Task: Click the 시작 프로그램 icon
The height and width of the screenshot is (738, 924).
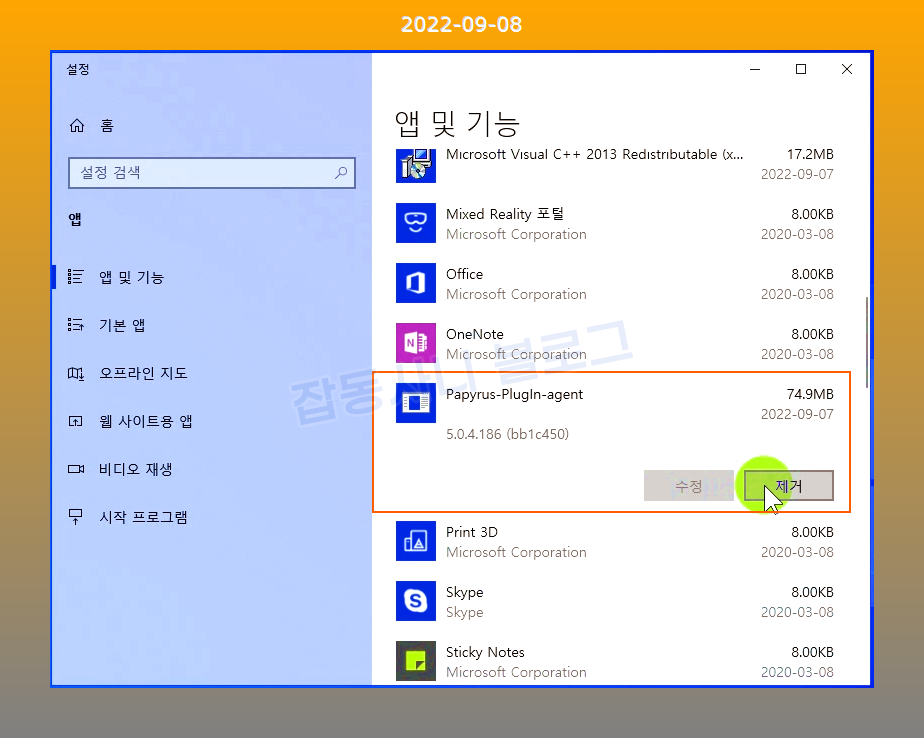Action: [75, 517]
